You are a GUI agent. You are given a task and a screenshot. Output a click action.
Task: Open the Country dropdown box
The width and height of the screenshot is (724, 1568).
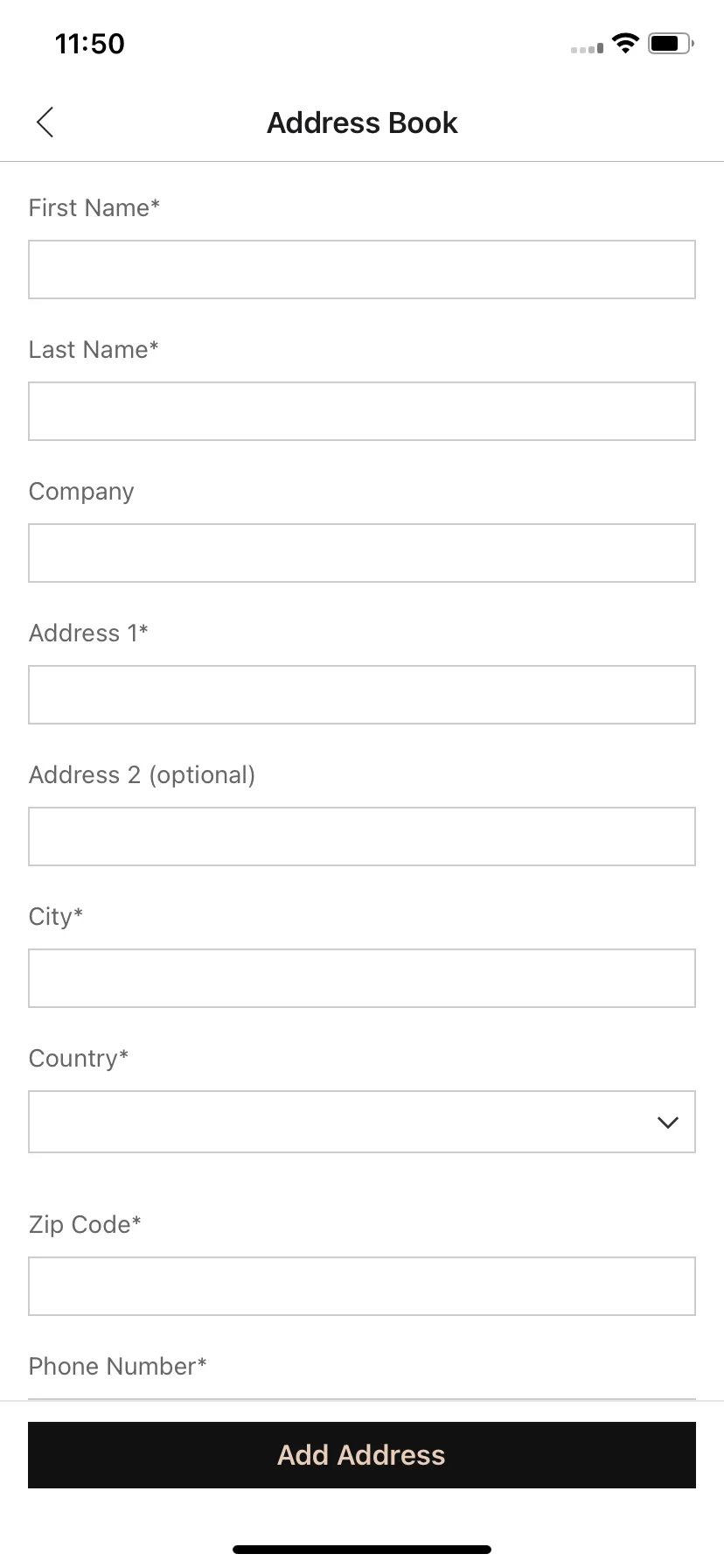click(x=362, y=1122)
